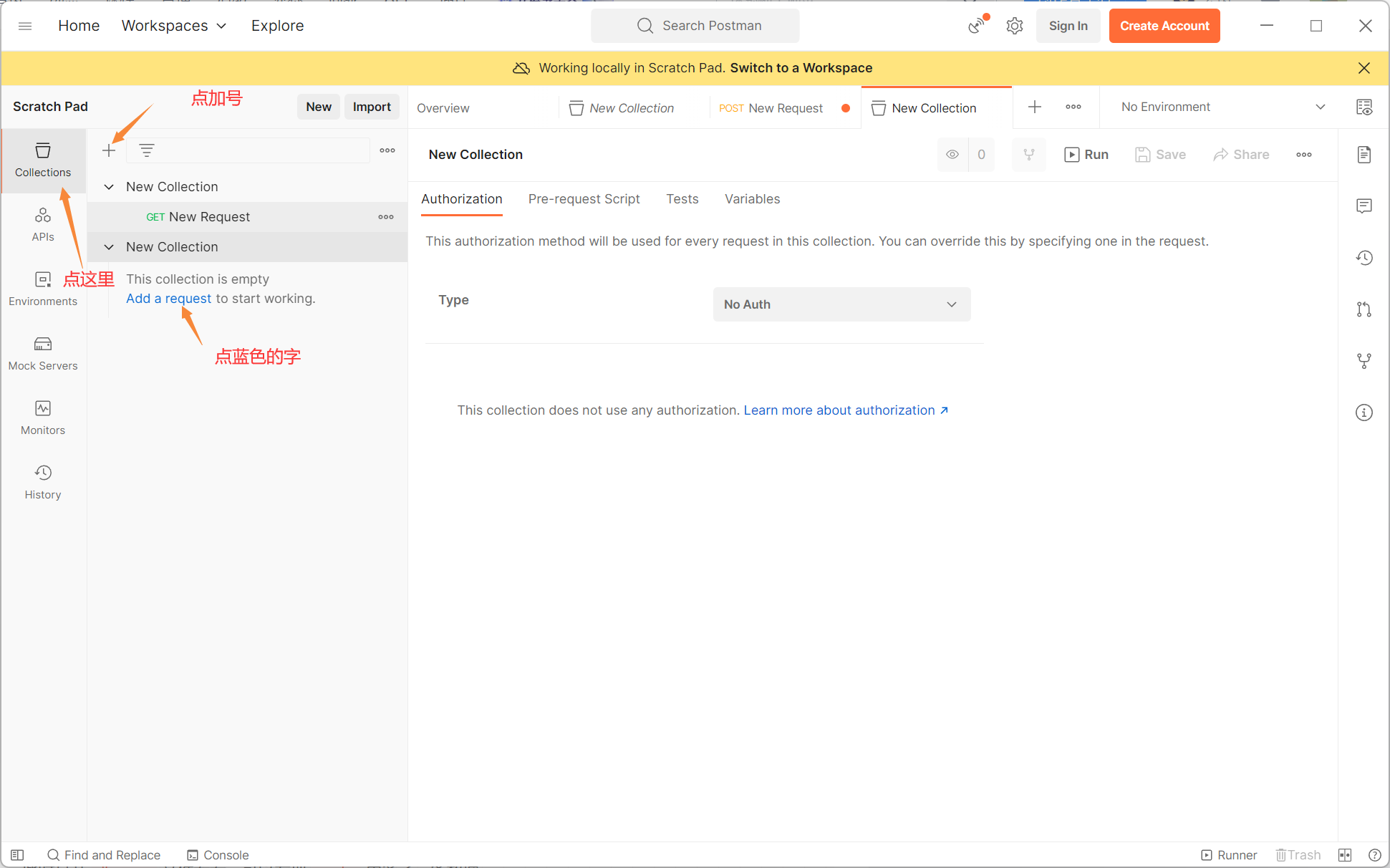The height and width of the screenshot is (868, 1390).
Task: Open the Documentation icon in right sidebar
Action: coord(1364,155)
